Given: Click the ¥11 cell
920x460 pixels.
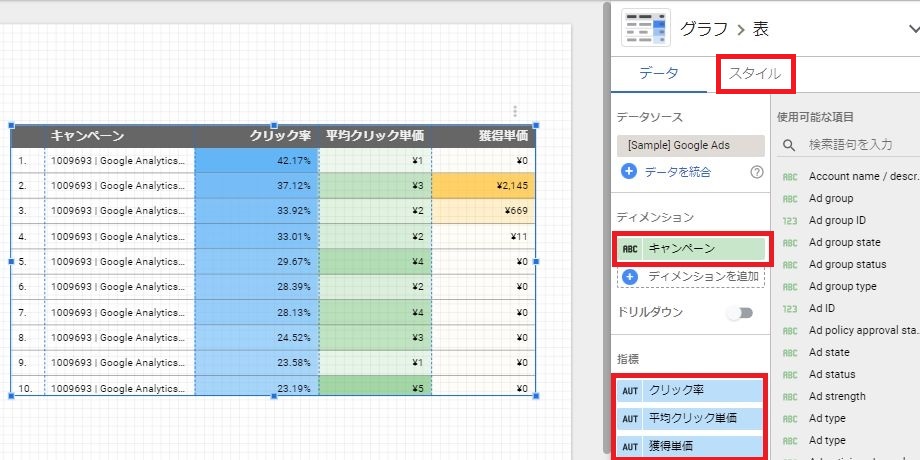Looking at the screenshot, I should [x=483, y=236].
